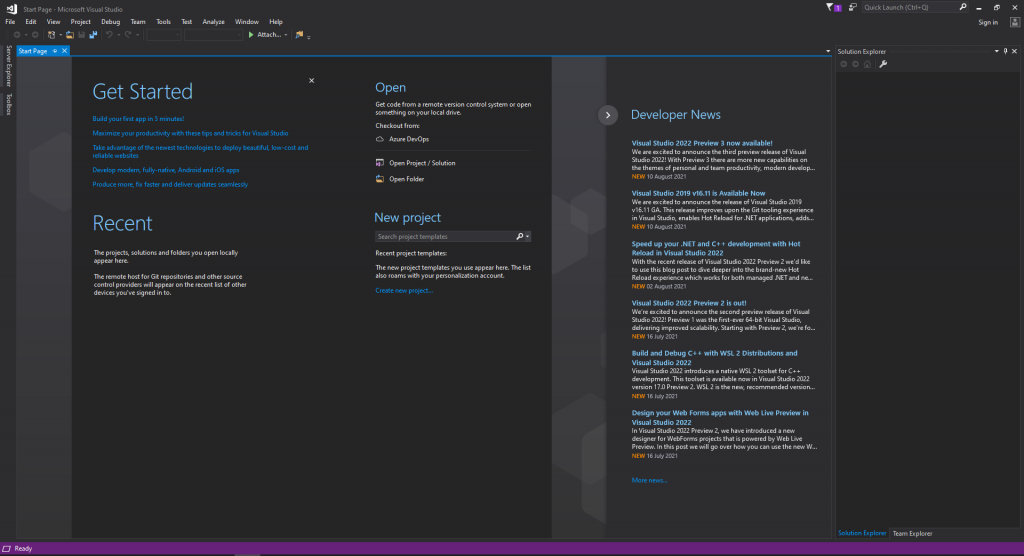Viewport: 1024px width, 556px height.
Task: Open notifications flag icon with badge
Action: point(833,7)
